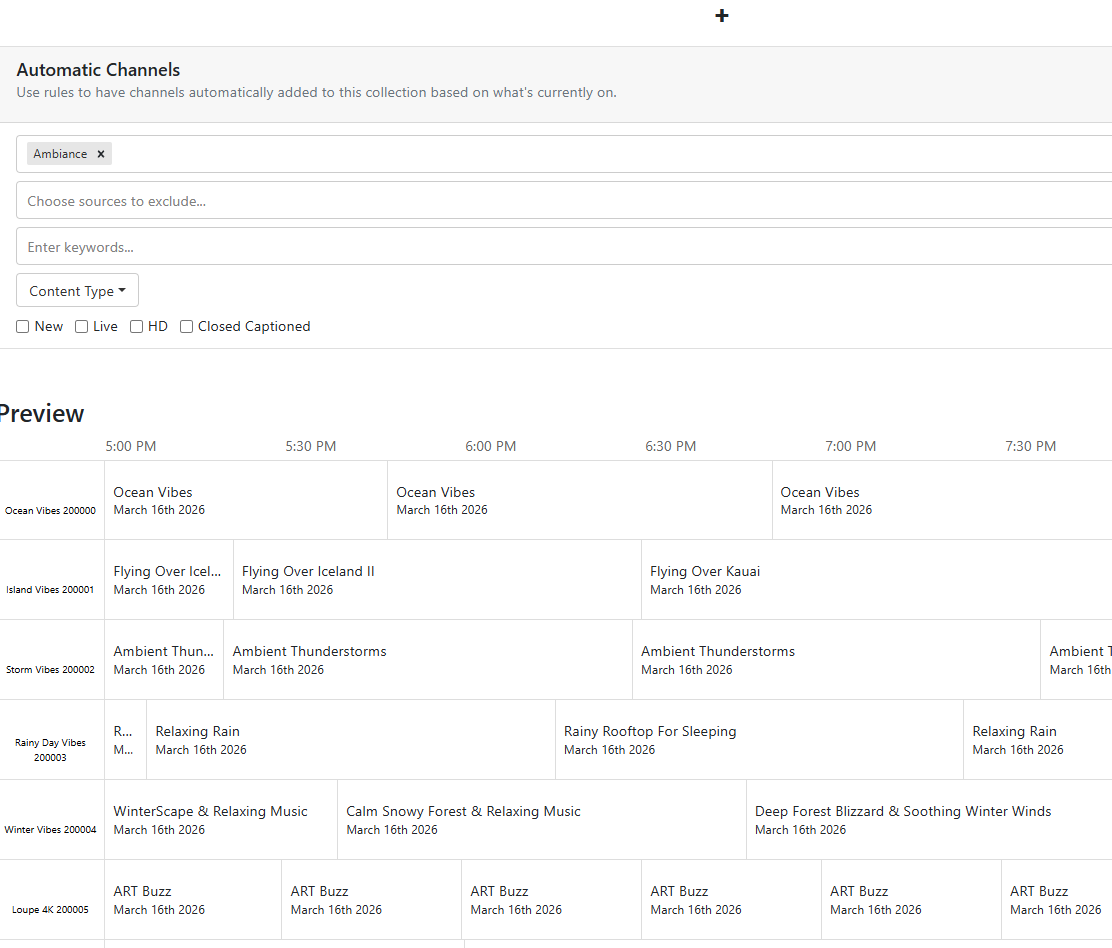Enable Closed Captioned filter
The width and height of the screenshot is (1112, 948).
187,327
